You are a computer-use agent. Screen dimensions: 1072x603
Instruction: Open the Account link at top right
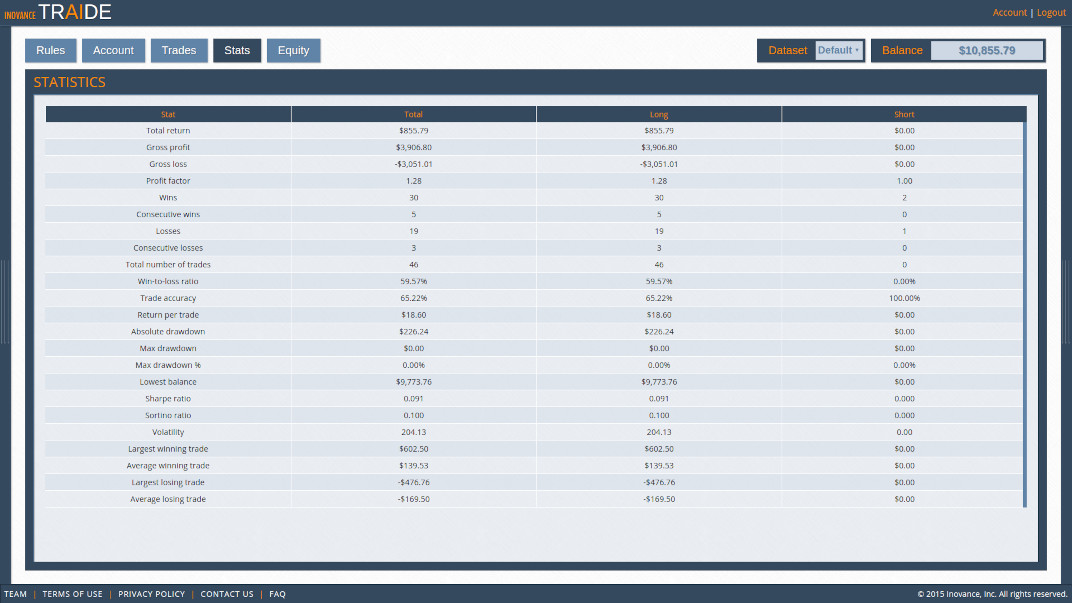pos(1009,12)
